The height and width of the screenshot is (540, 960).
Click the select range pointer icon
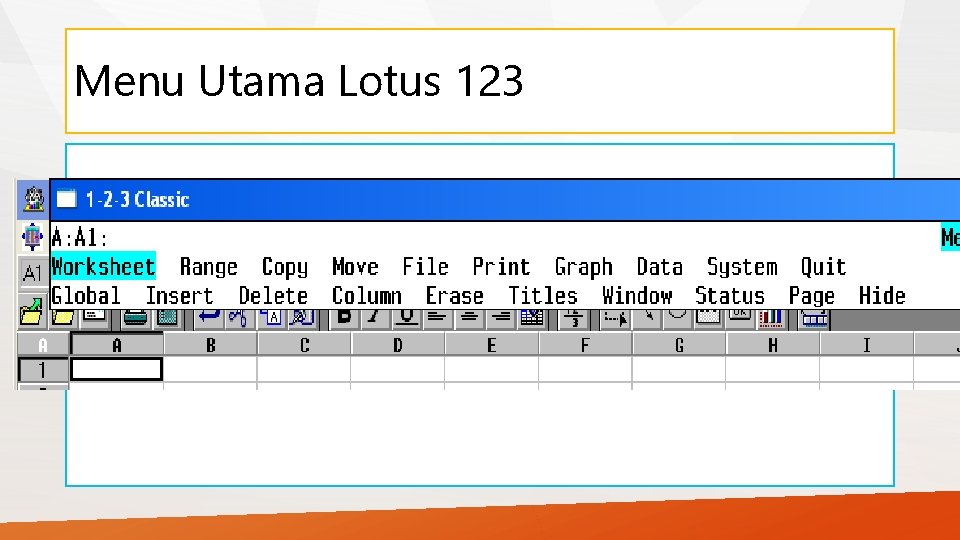point(615,317)
